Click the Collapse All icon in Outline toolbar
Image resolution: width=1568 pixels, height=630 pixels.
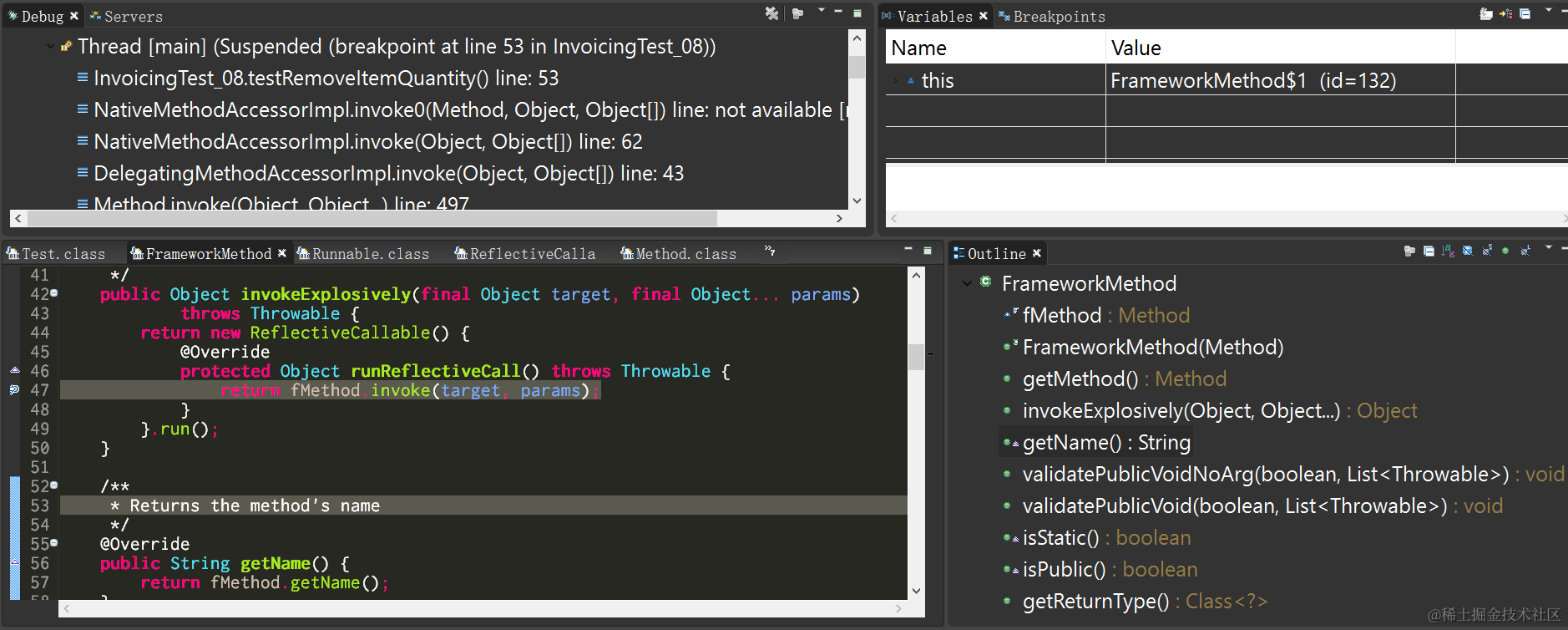pyautogui.click(x=1429, y=251)
